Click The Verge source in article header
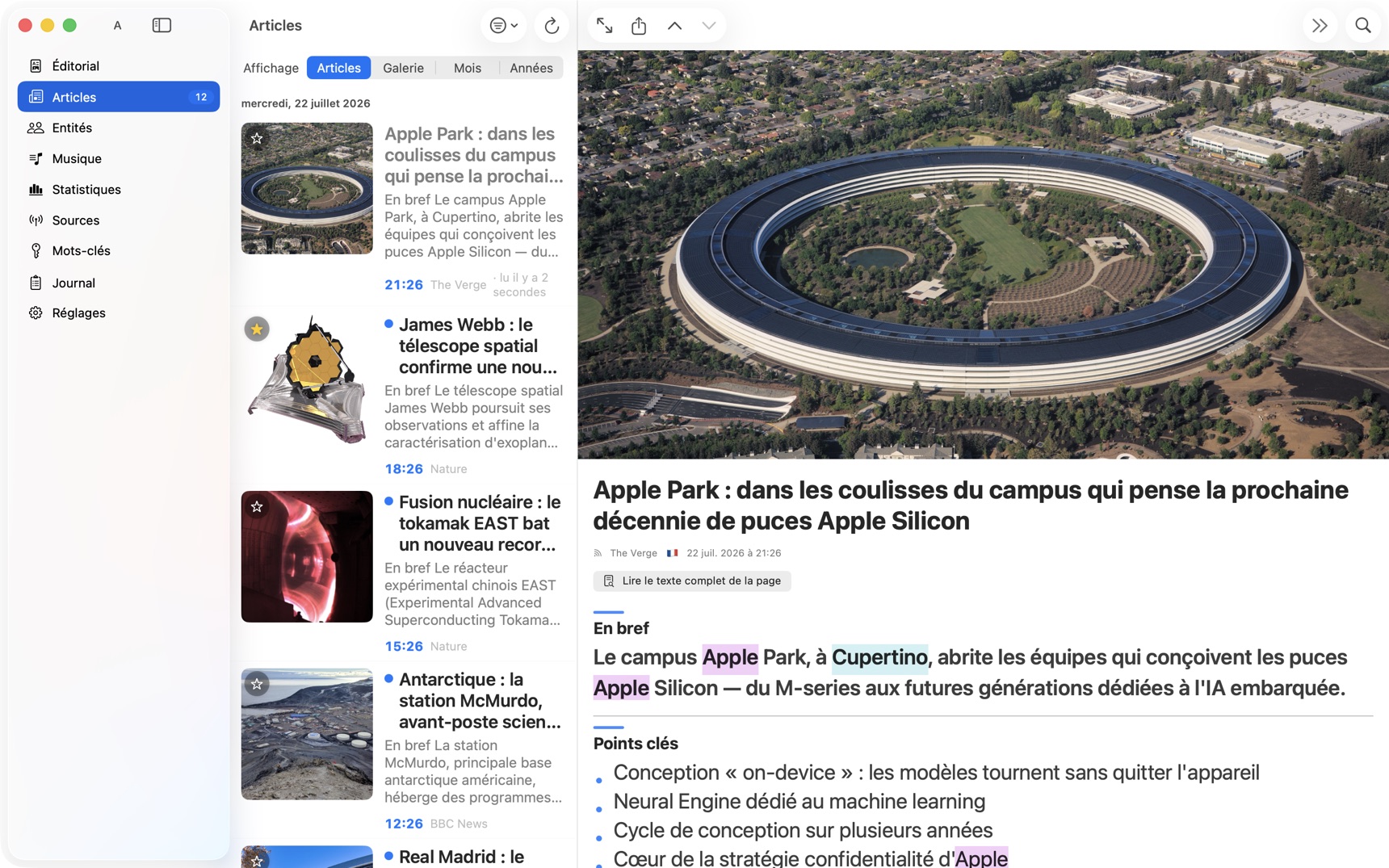 [x=633, y=553]
